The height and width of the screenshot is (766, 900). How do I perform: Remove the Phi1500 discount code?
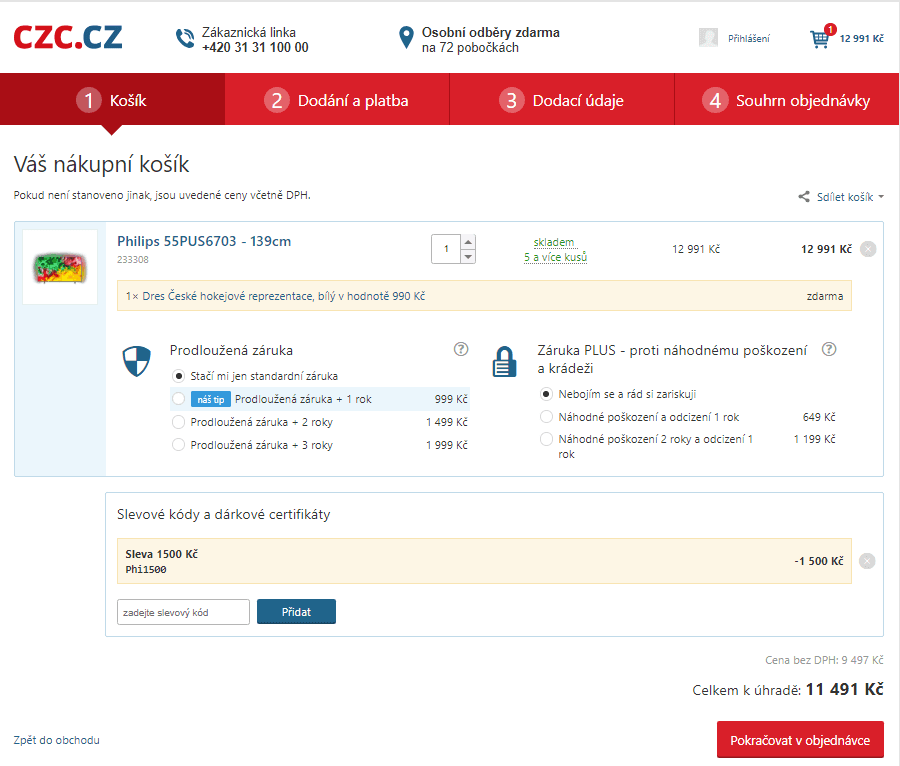point(867,561)
